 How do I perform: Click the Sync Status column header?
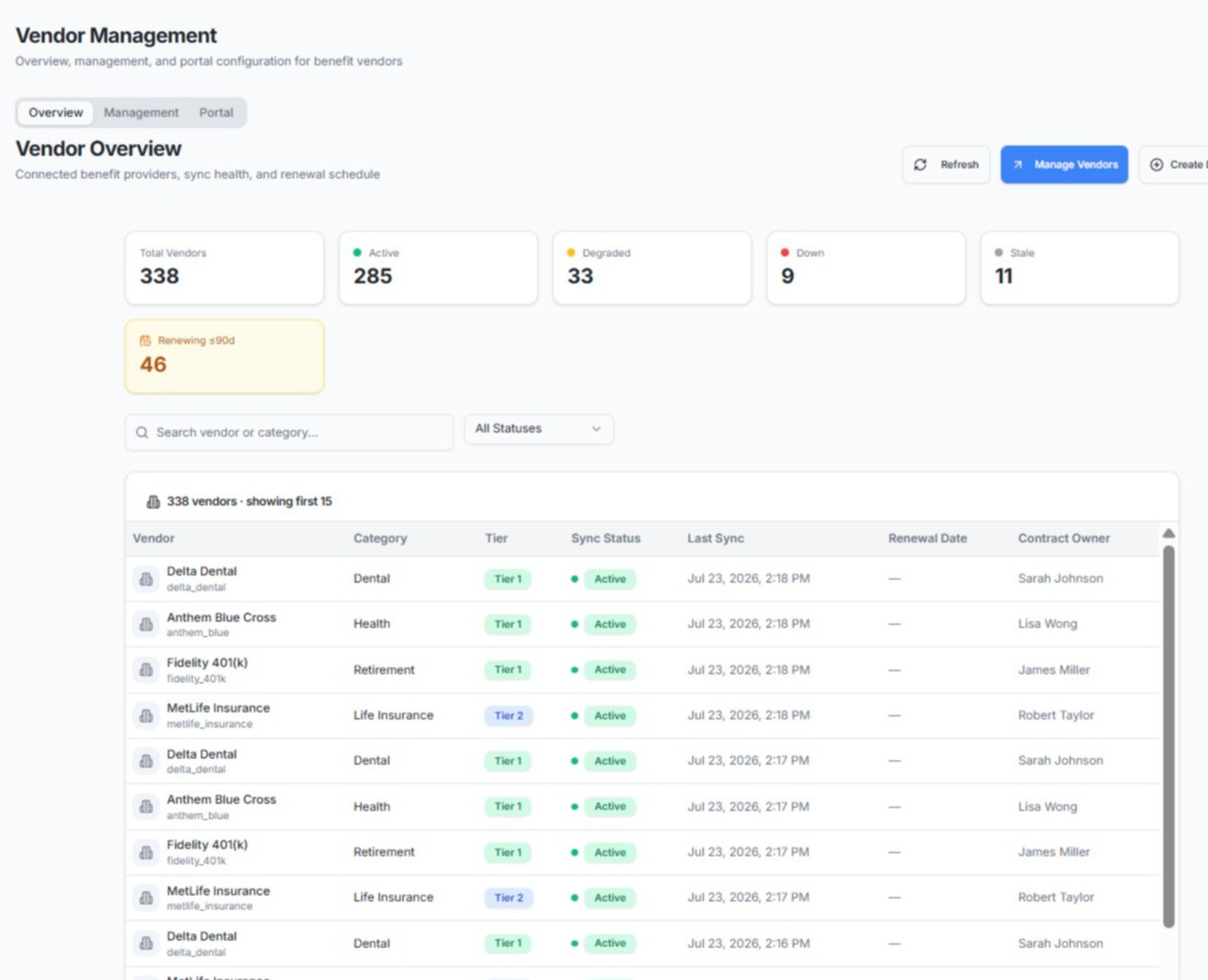[606, 538]
